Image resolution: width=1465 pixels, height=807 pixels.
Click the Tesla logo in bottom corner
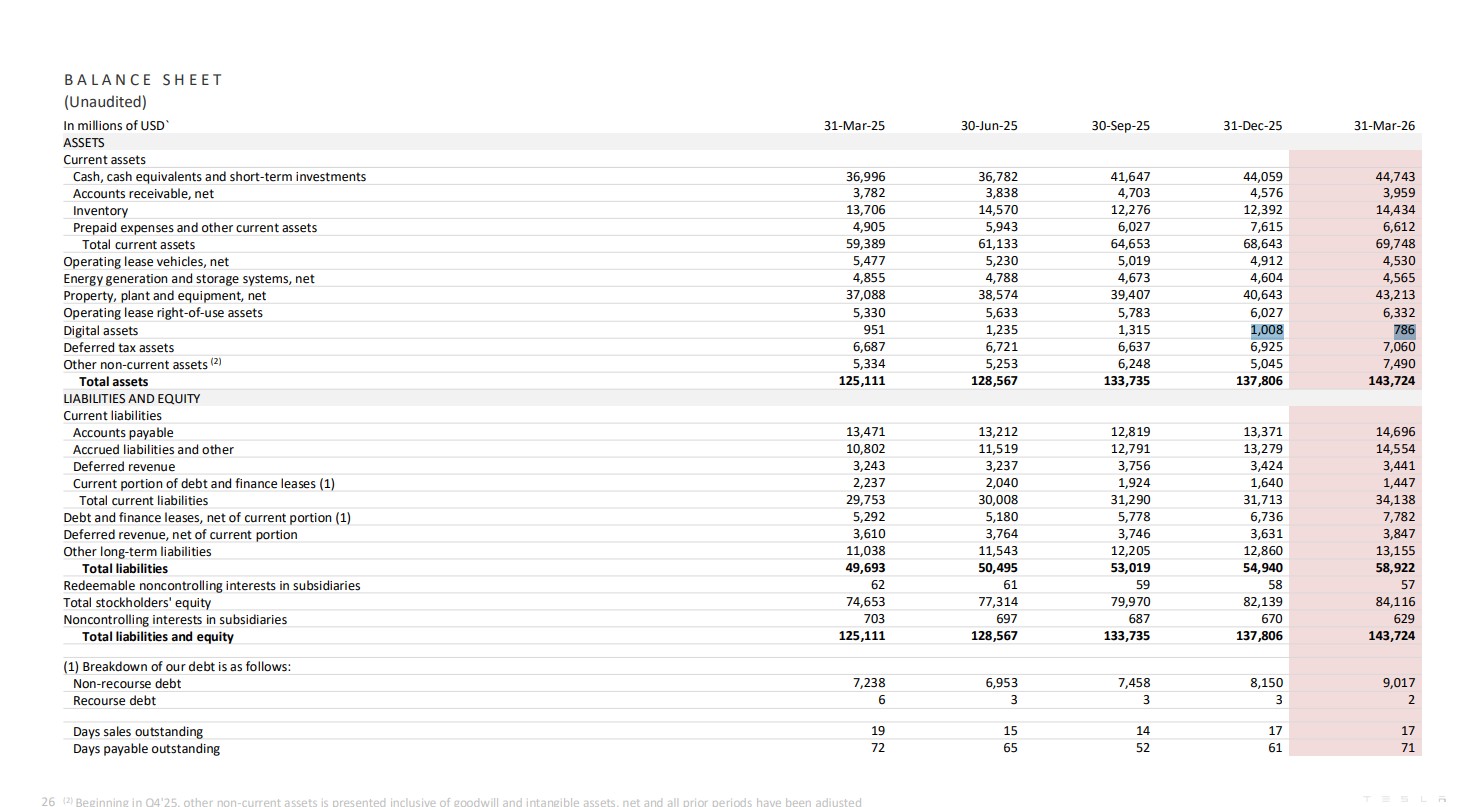pos(1404,798)
